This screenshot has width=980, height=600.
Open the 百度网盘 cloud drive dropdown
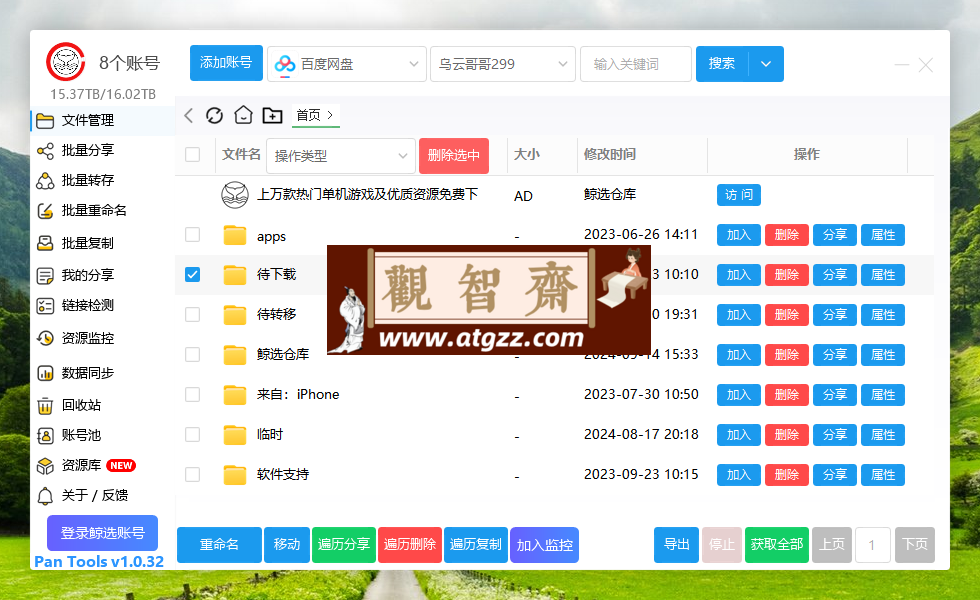click(x=347, y=64)
